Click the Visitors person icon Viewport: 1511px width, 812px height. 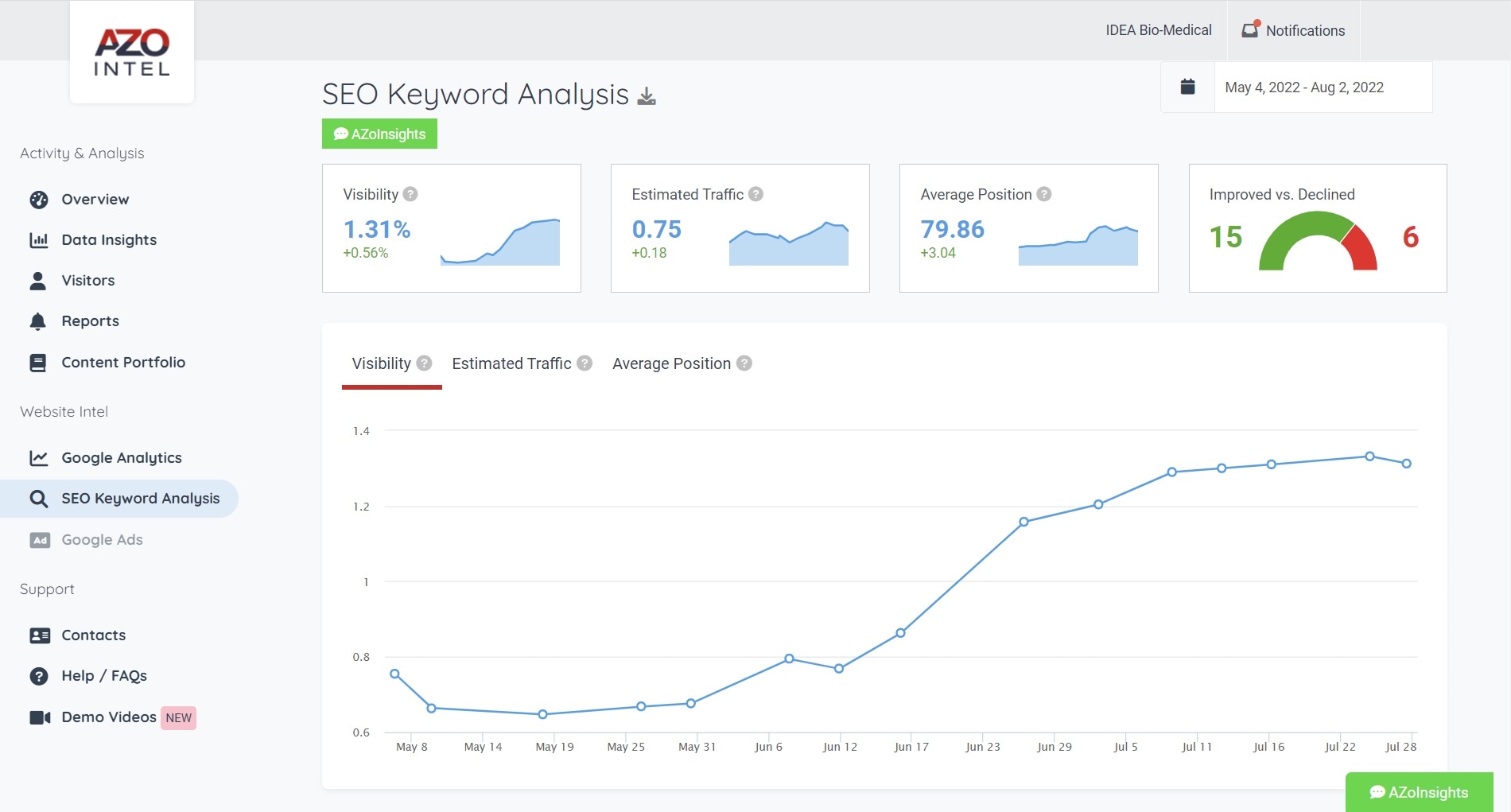coord(37,281)
